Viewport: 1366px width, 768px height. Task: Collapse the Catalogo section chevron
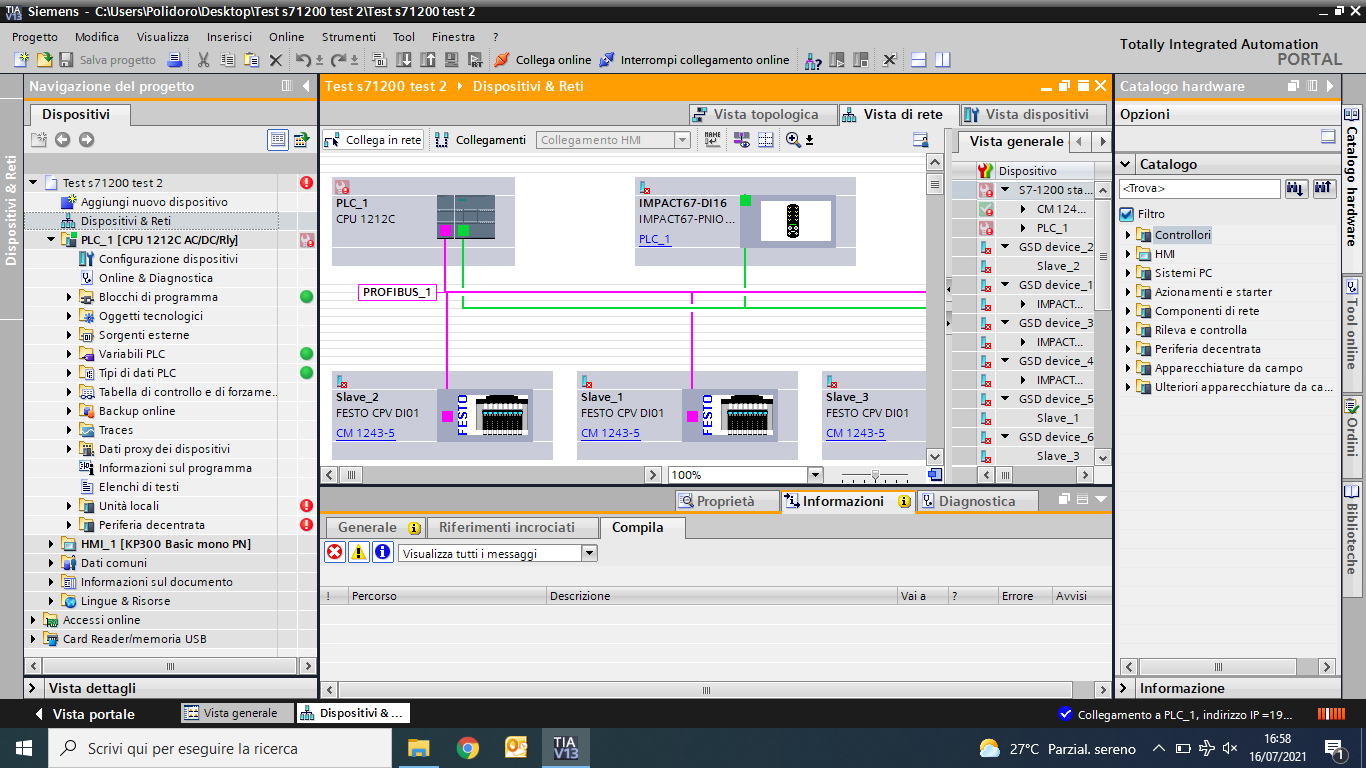1126,164
